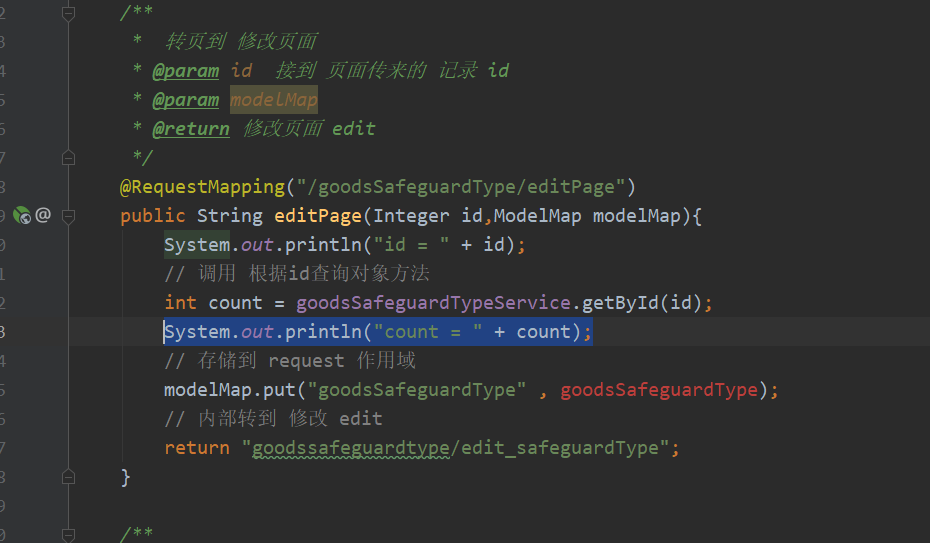Click the editPage method name

(318, 216)
